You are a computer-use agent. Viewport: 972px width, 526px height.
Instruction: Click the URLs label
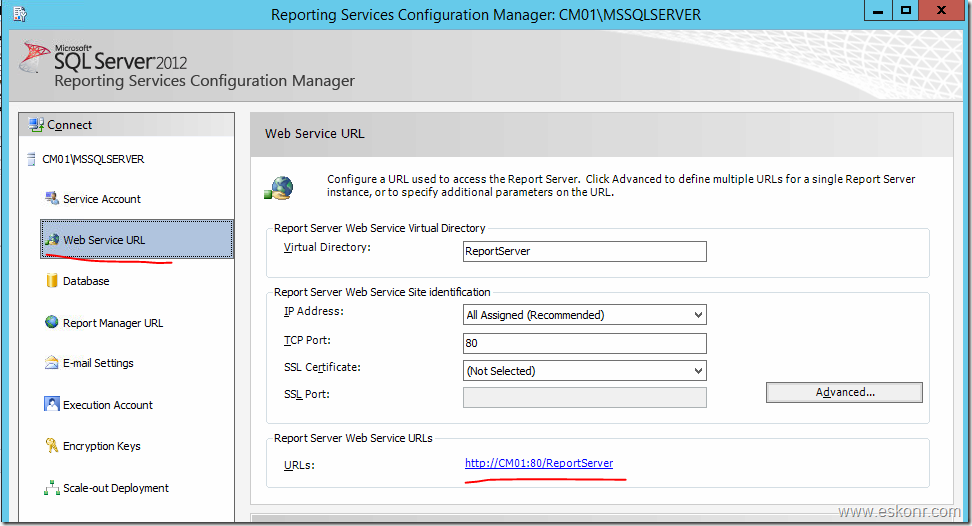click(299, 465)
